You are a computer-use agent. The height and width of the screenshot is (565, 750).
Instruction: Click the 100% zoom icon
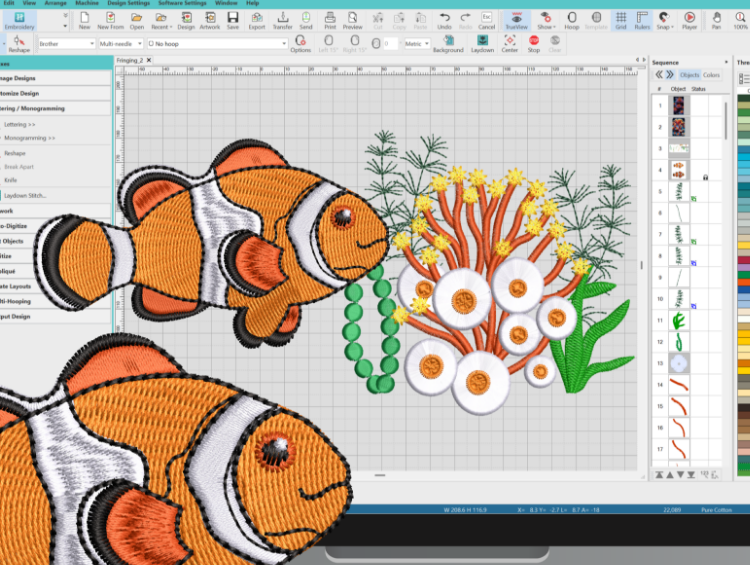740,21
